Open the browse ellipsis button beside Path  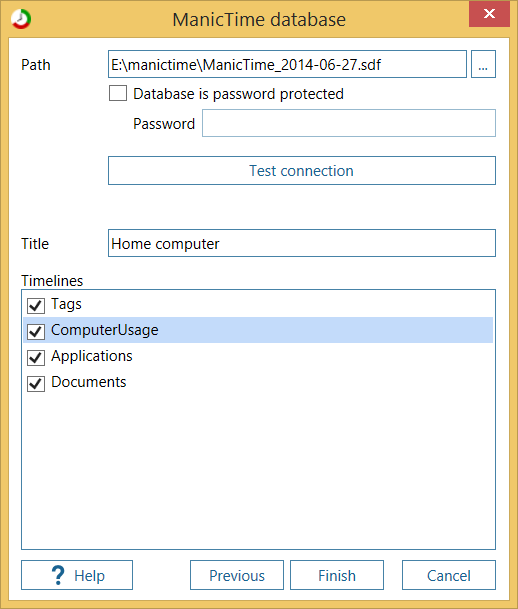click(483, 64)
